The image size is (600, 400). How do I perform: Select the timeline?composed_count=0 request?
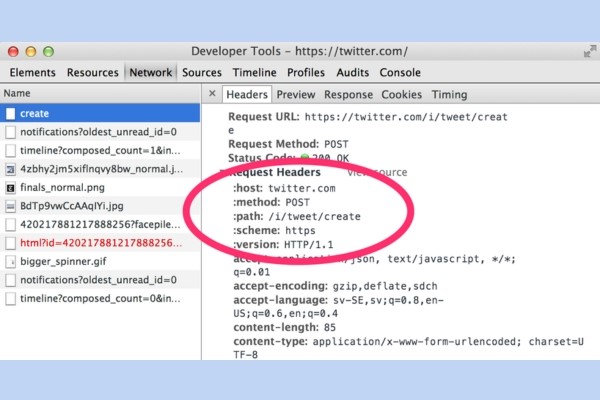pos(100,298)
